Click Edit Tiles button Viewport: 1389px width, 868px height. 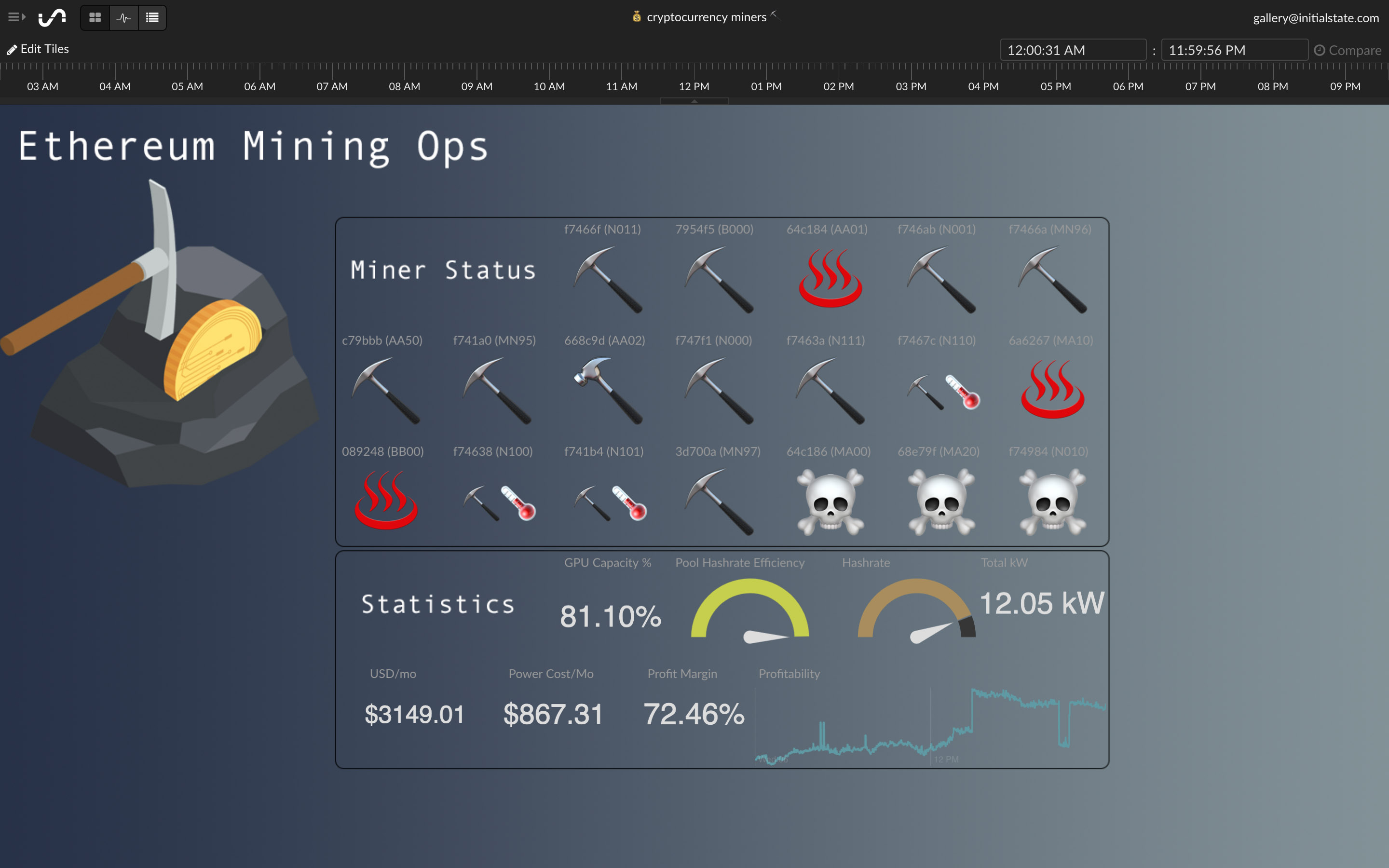point(38,49)
